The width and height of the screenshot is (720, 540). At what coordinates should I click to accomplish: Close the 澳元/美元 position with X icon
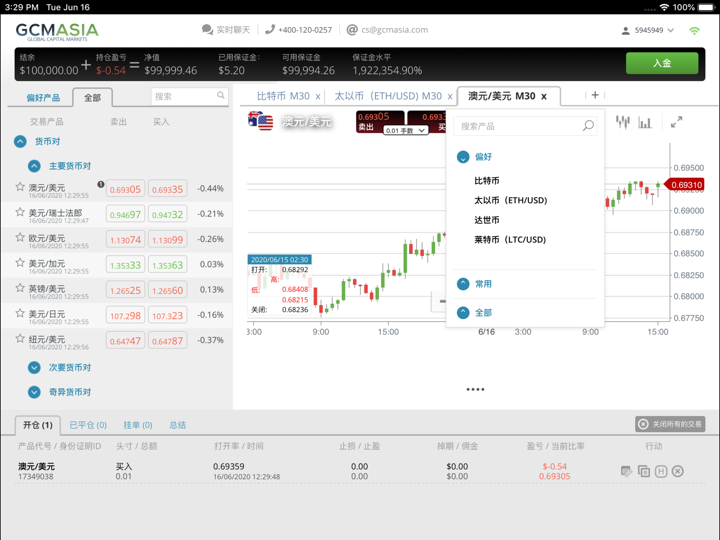coord(678,471)
